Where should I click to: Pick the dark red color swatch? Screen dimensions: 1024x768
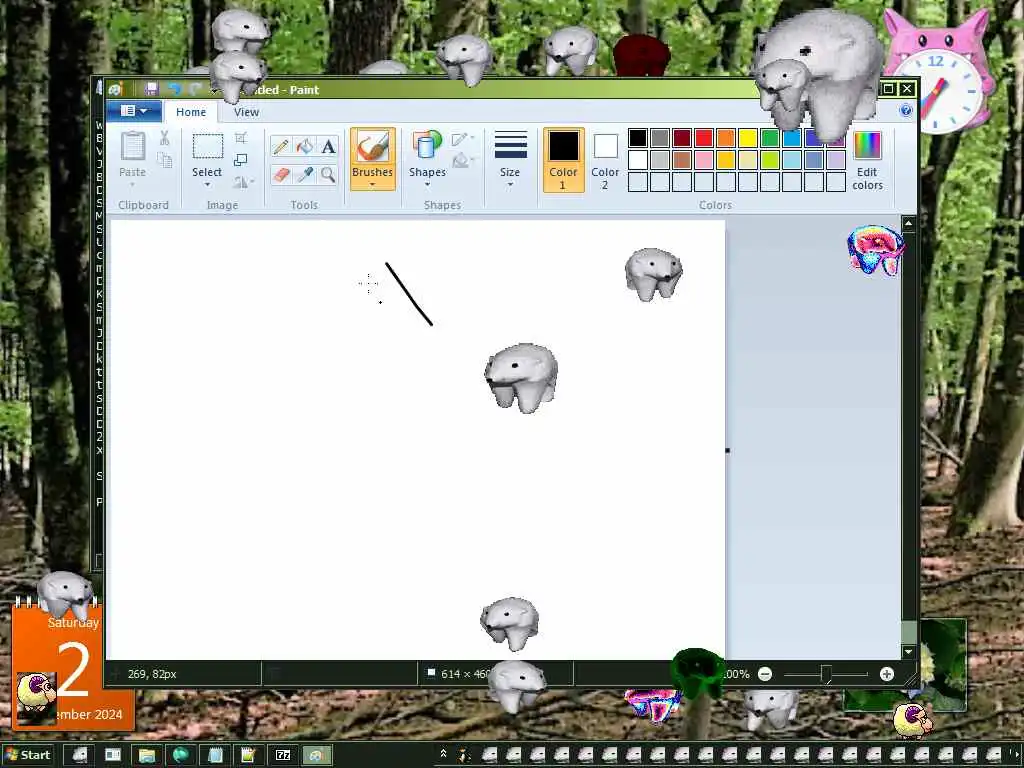pos(682,138)
